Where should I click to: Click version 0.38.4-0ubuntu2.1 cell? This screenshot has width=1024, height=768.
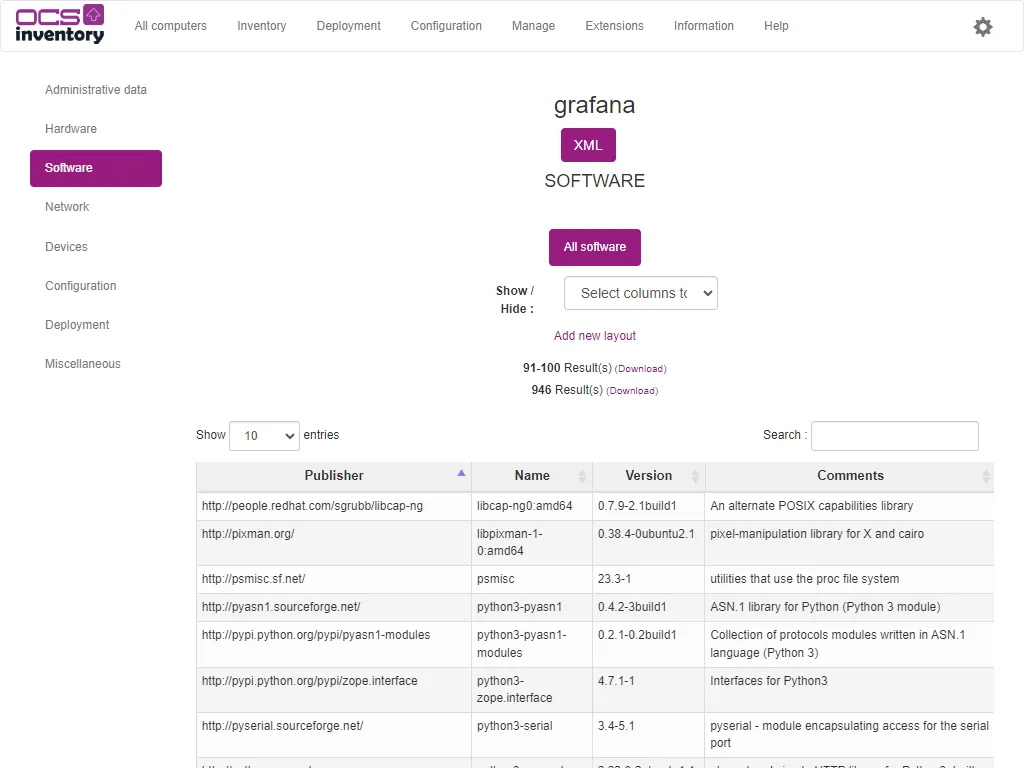(648, 543)
